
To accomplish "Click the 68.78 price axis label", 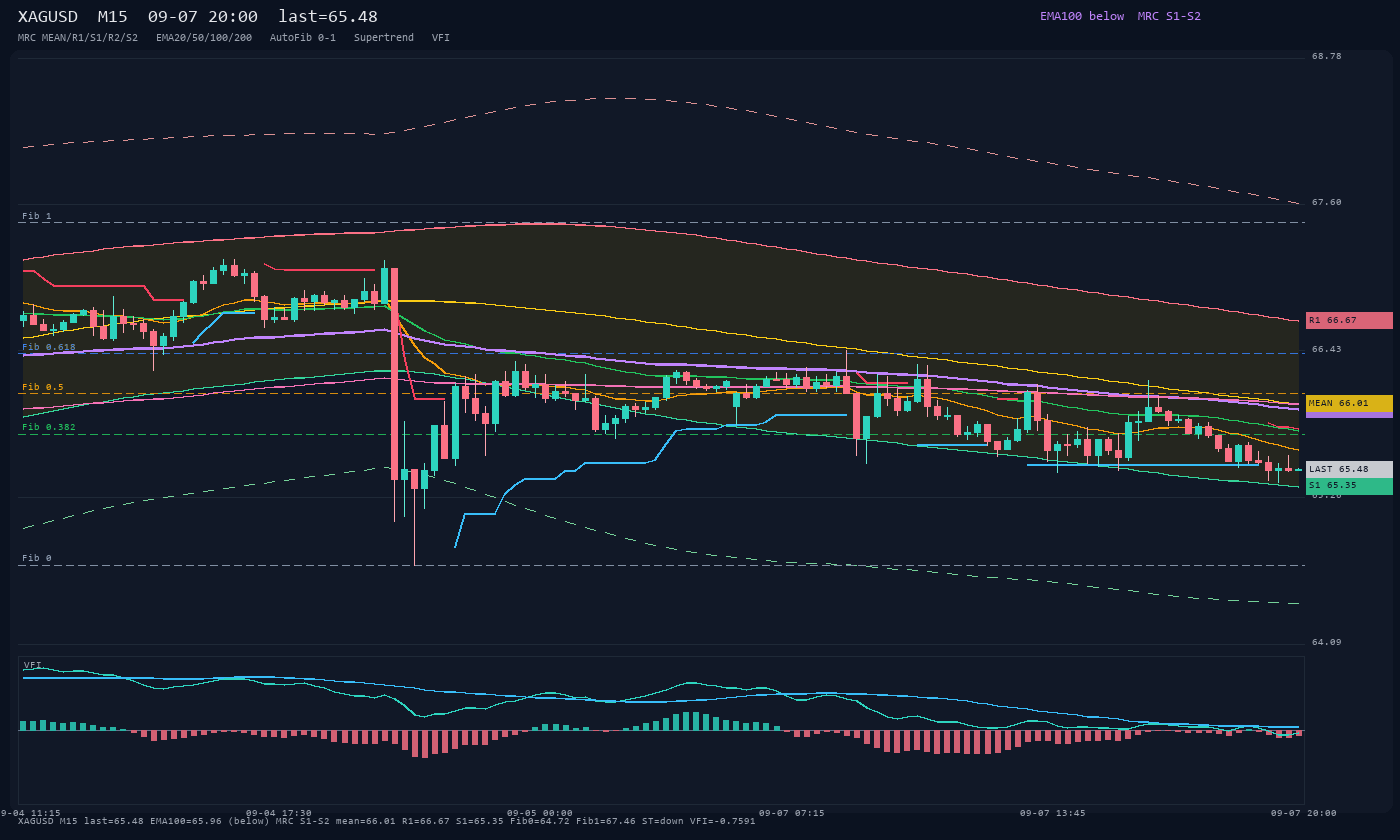I will tap(1327, 56).
